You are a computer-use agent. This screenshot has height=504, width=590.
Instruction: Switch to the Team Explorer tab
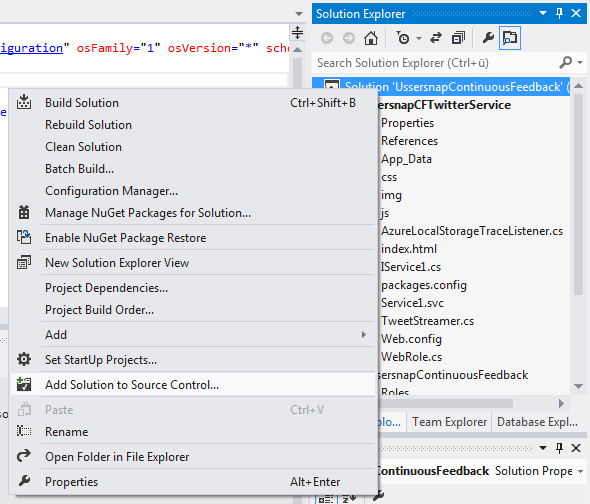449,422
